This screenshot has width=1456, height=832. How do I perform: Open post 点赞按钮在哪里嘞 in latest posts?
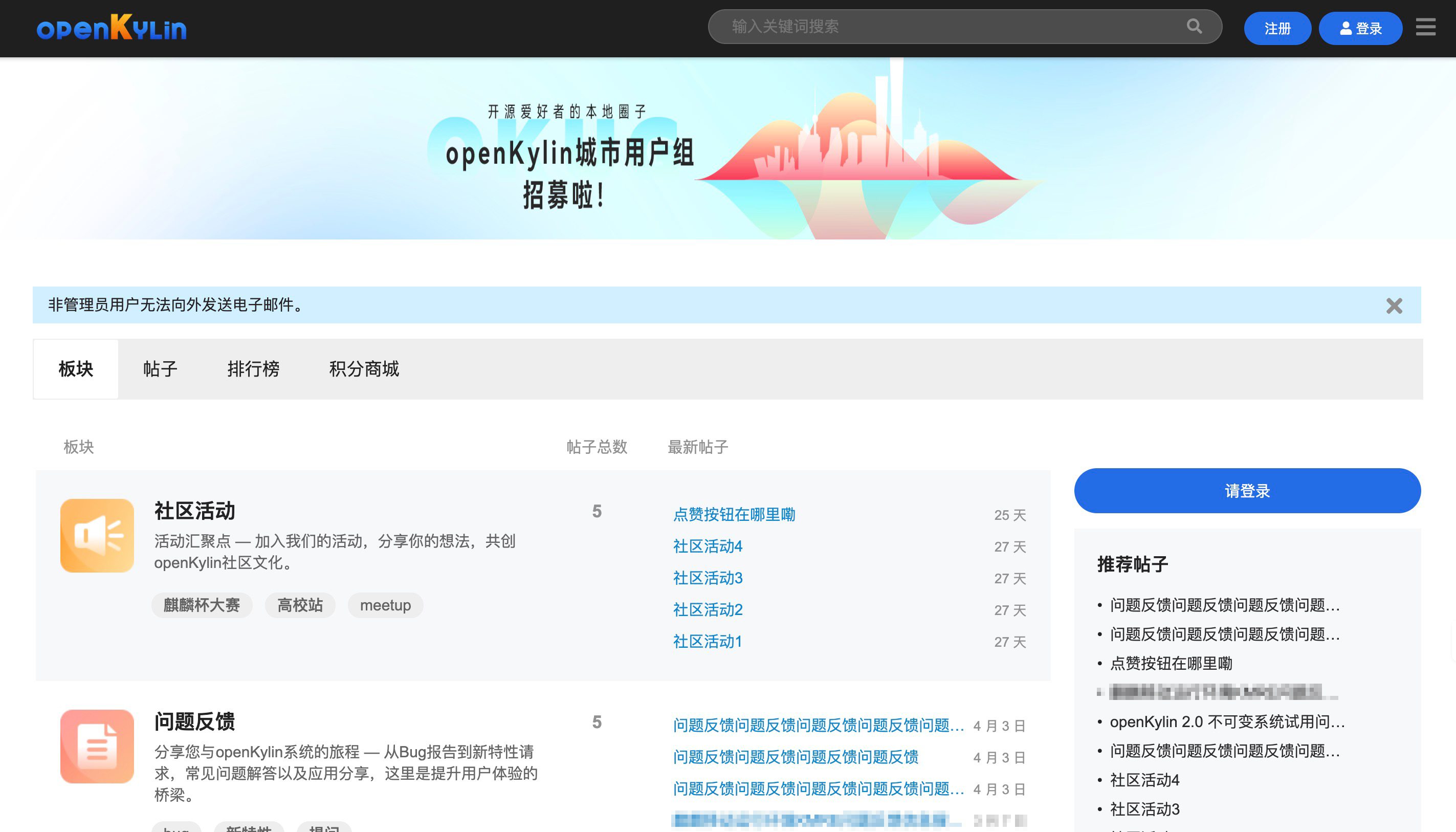click(734, 514)
